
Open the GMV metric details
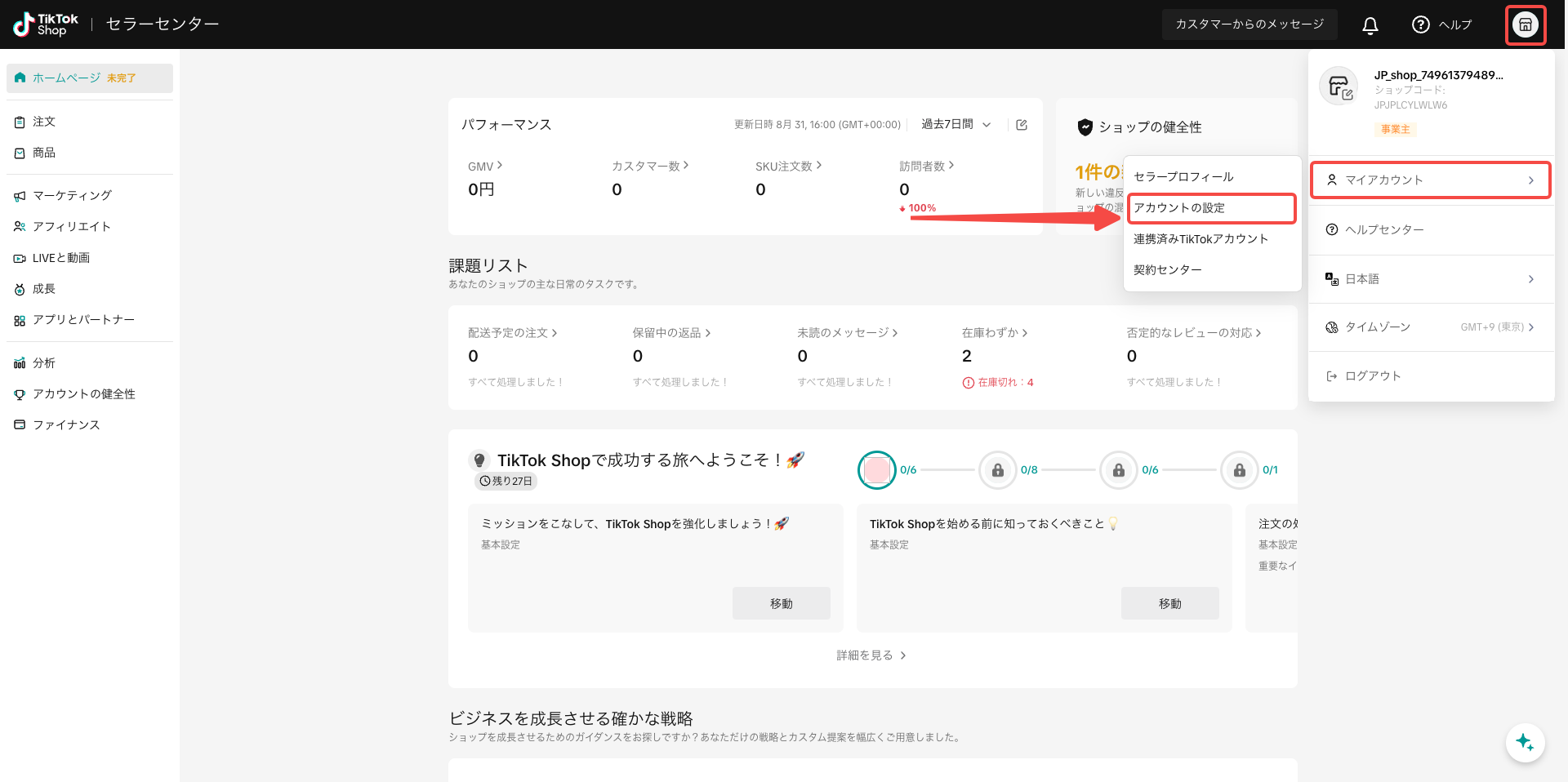click(x=485, y=166)
